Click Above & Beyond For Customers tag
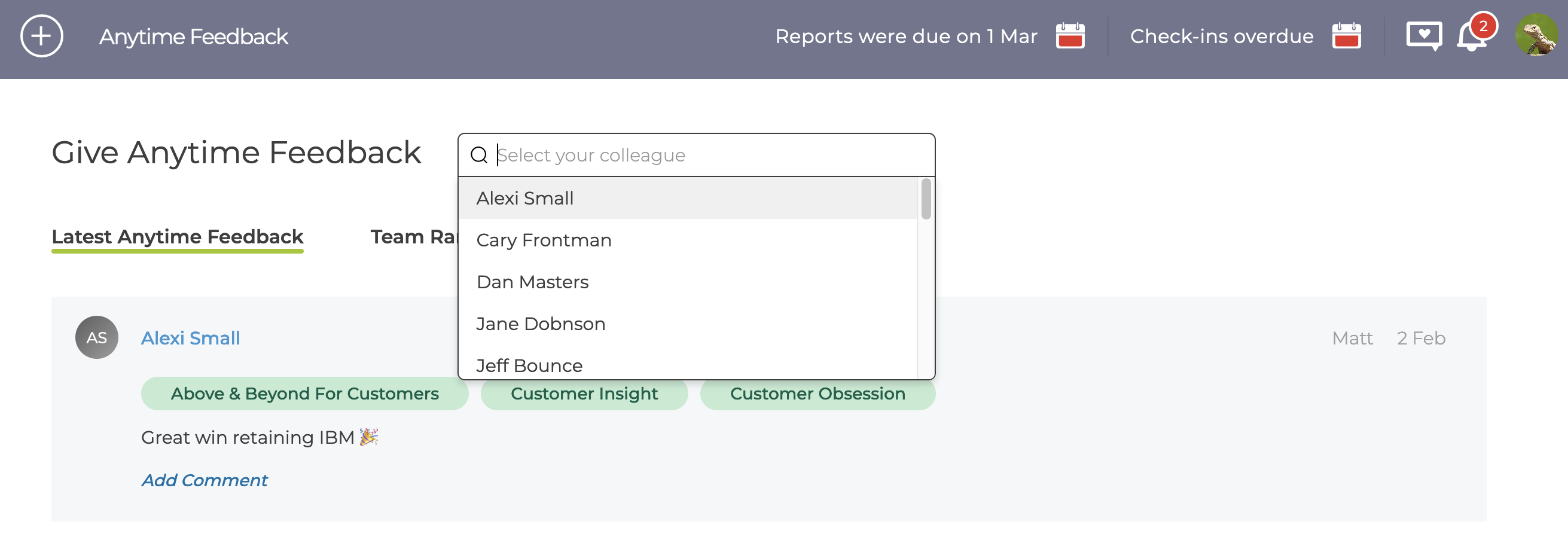The image size is (1568, 555). tap(305, 394)
